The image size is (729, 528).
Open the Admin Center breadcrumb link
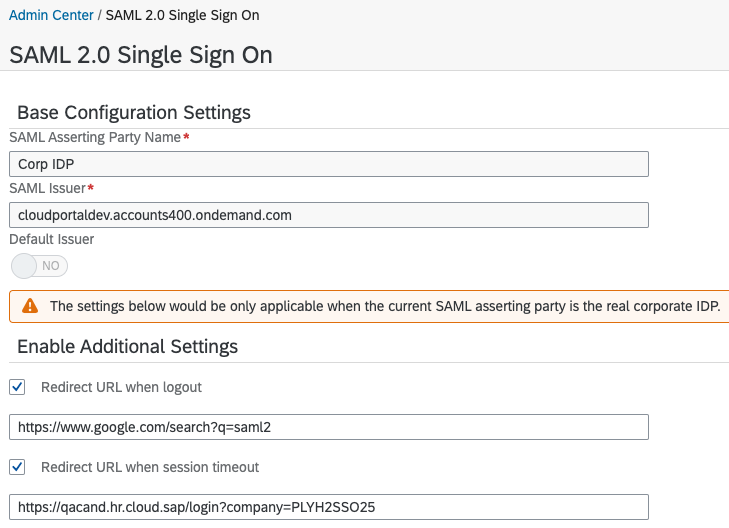click(51, 15)
